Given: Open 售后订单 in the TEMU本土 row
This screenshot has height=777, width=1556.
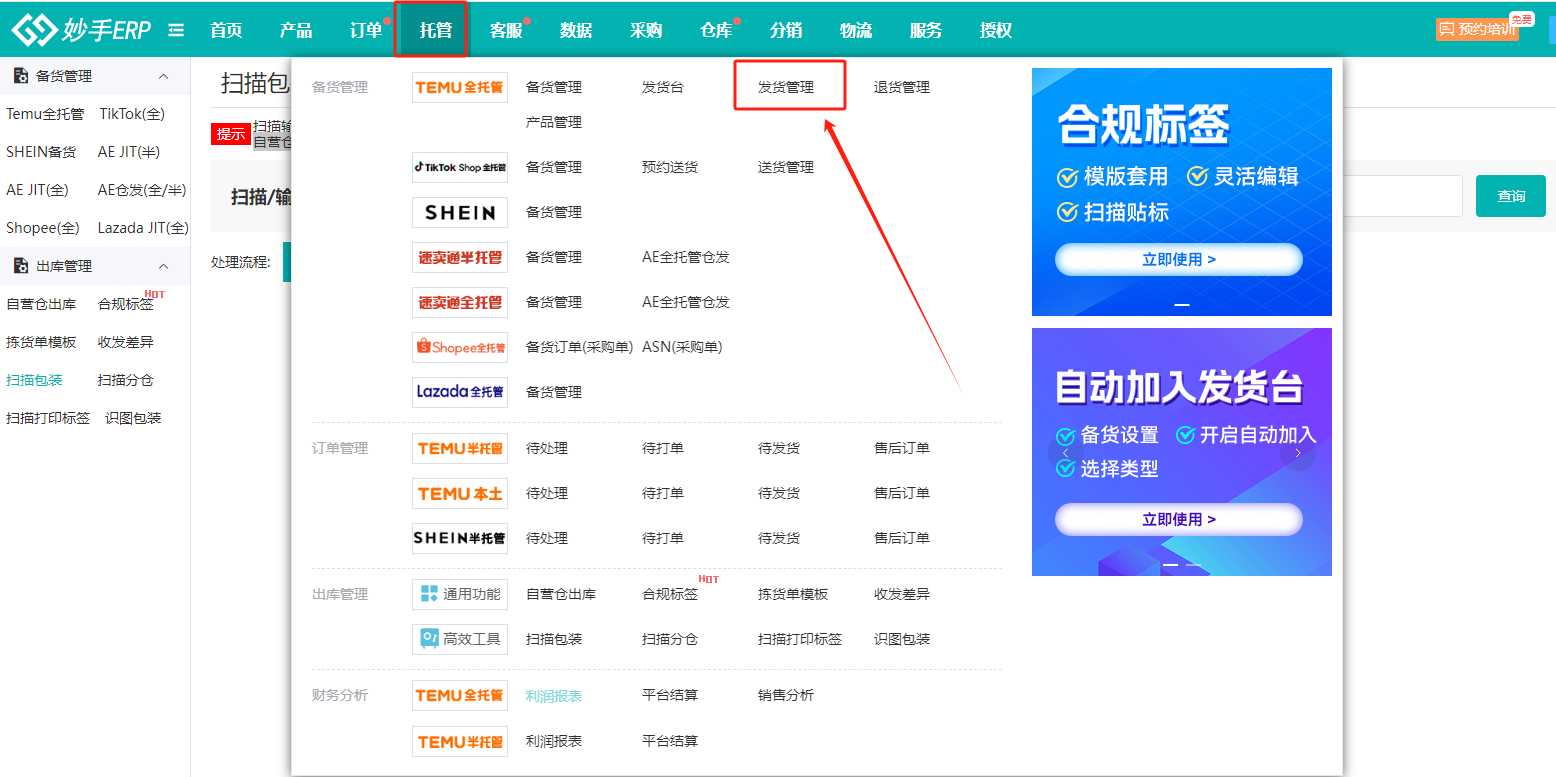Looking at the screenshot, I should click(902, 493).
